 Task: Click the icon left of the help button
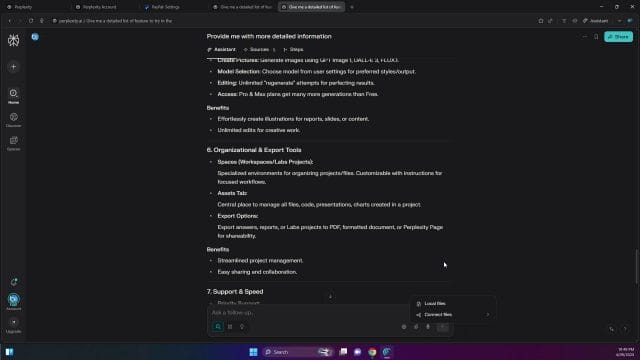click(x=611, y=329)
